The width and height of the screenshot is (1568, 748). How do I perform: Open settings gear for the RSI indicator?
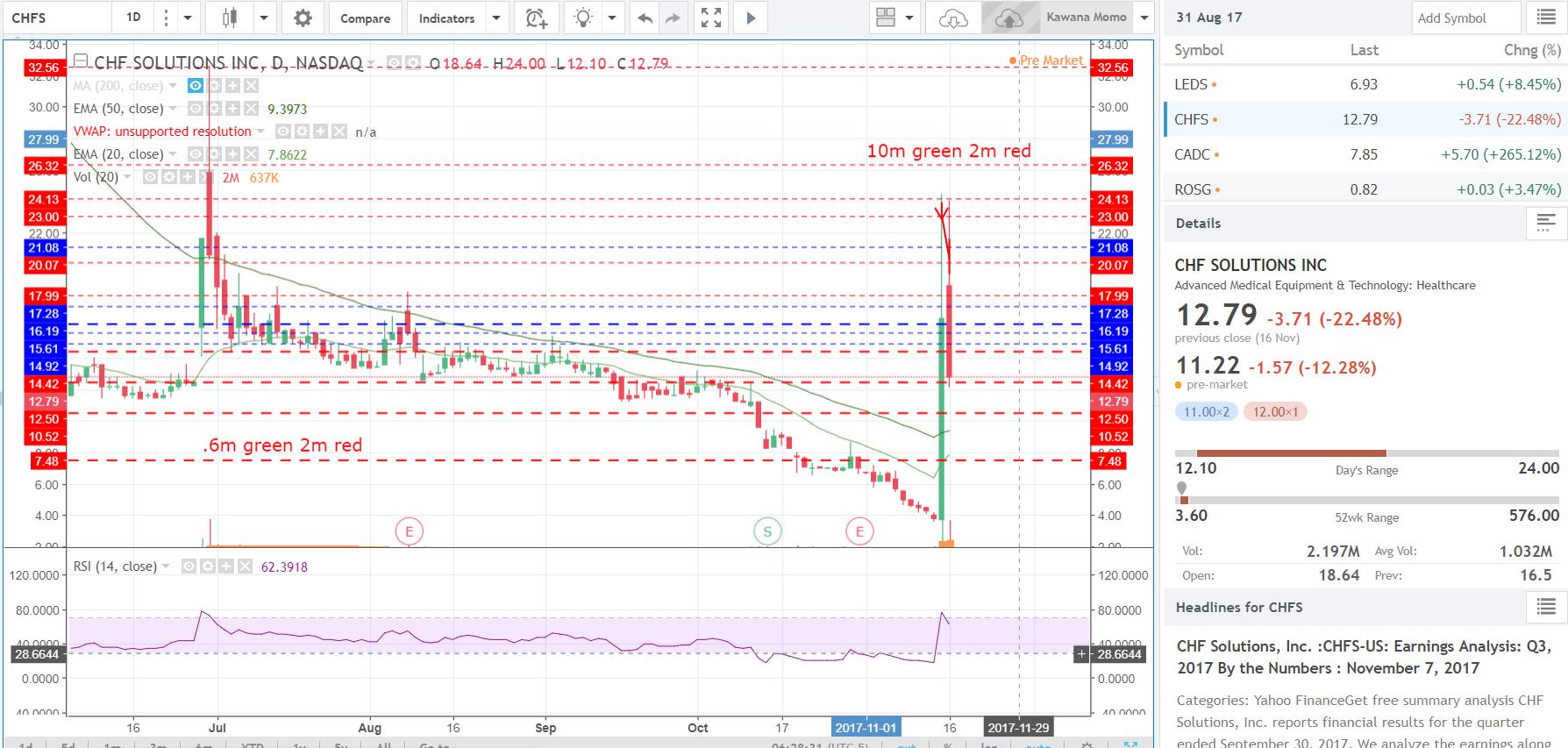208,566
